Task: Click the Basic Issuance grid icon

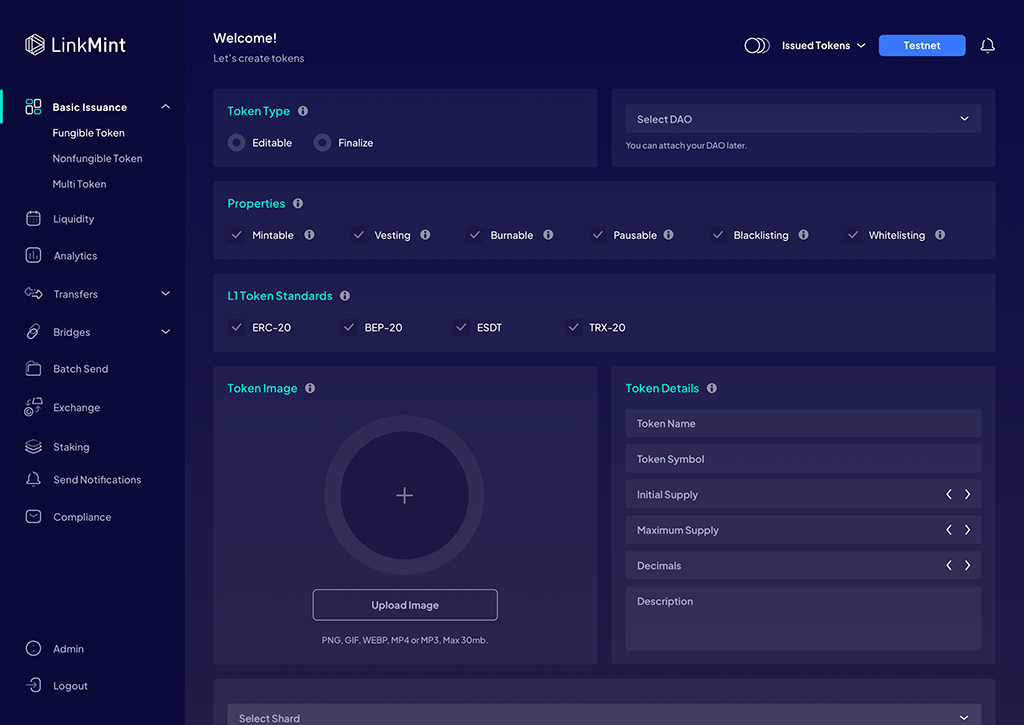Action: coord(33,106)
